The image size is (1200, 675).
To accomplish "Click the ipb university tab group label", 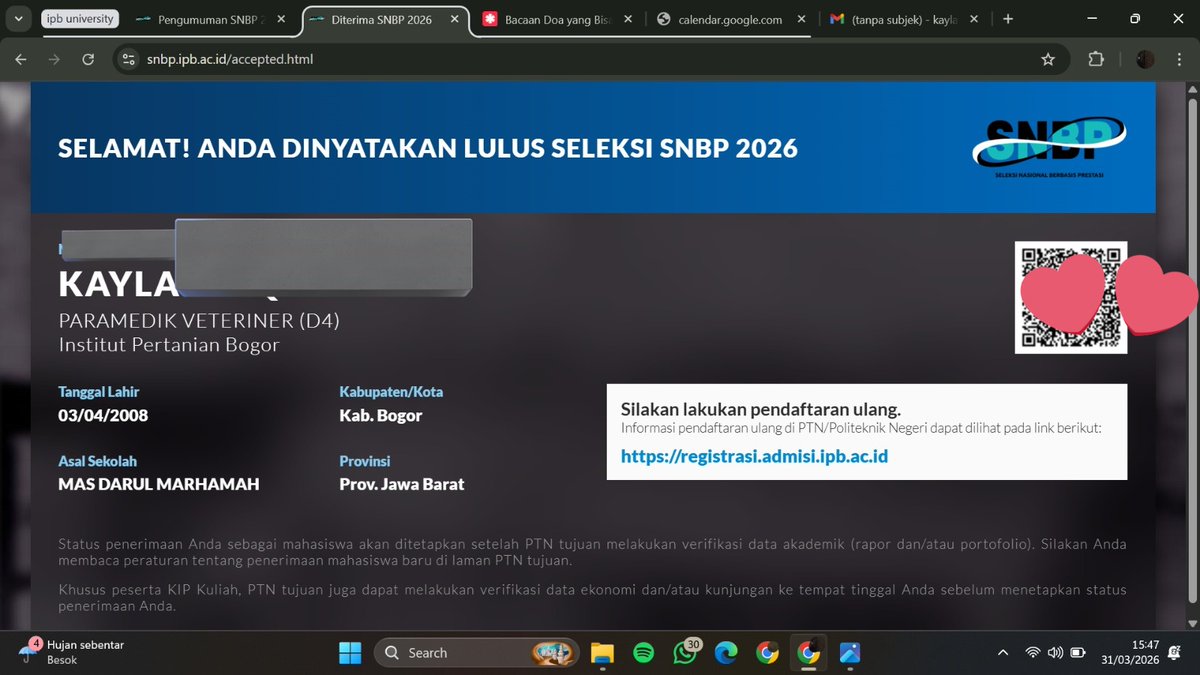I will (x=80, y=19).
